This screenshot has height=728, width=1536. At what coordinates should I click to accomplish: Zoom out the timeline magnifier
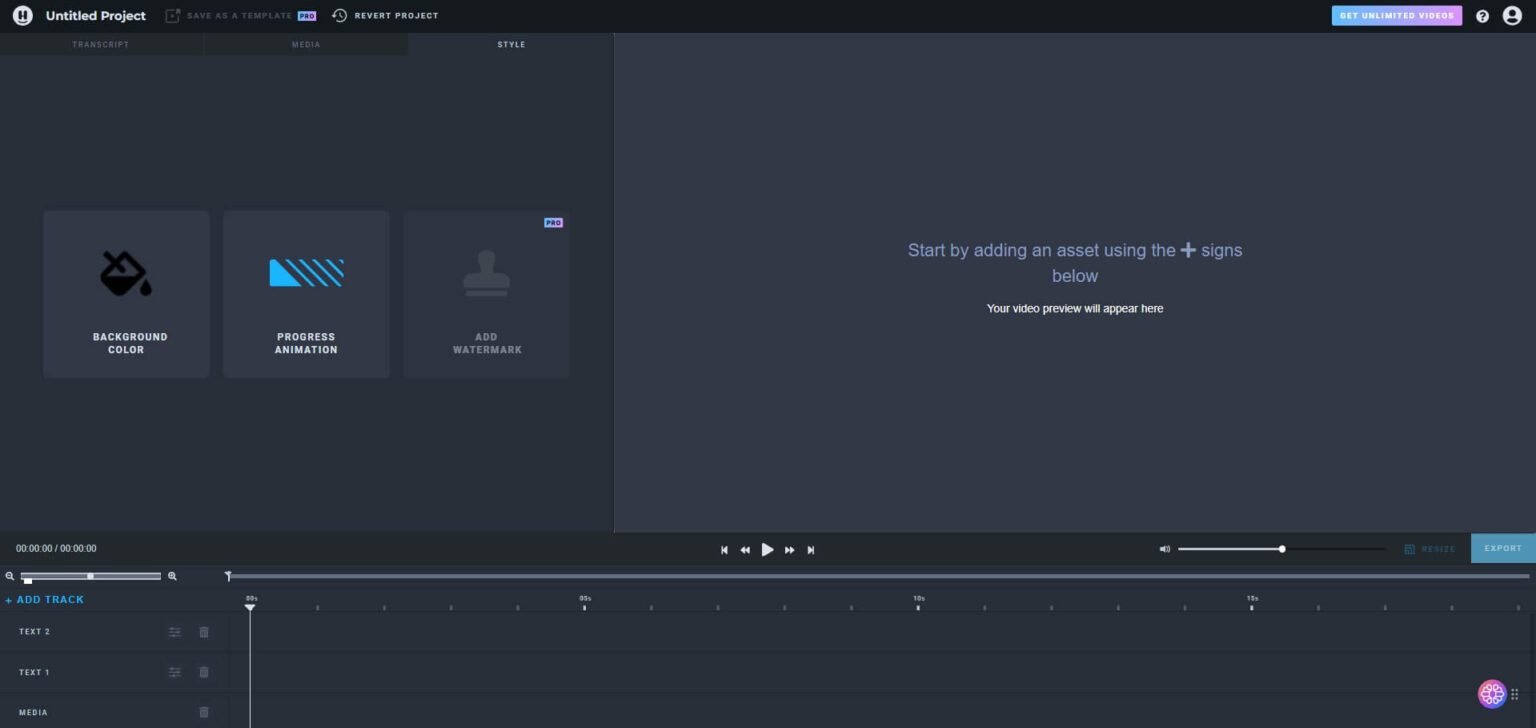click(x=10, y=576)
